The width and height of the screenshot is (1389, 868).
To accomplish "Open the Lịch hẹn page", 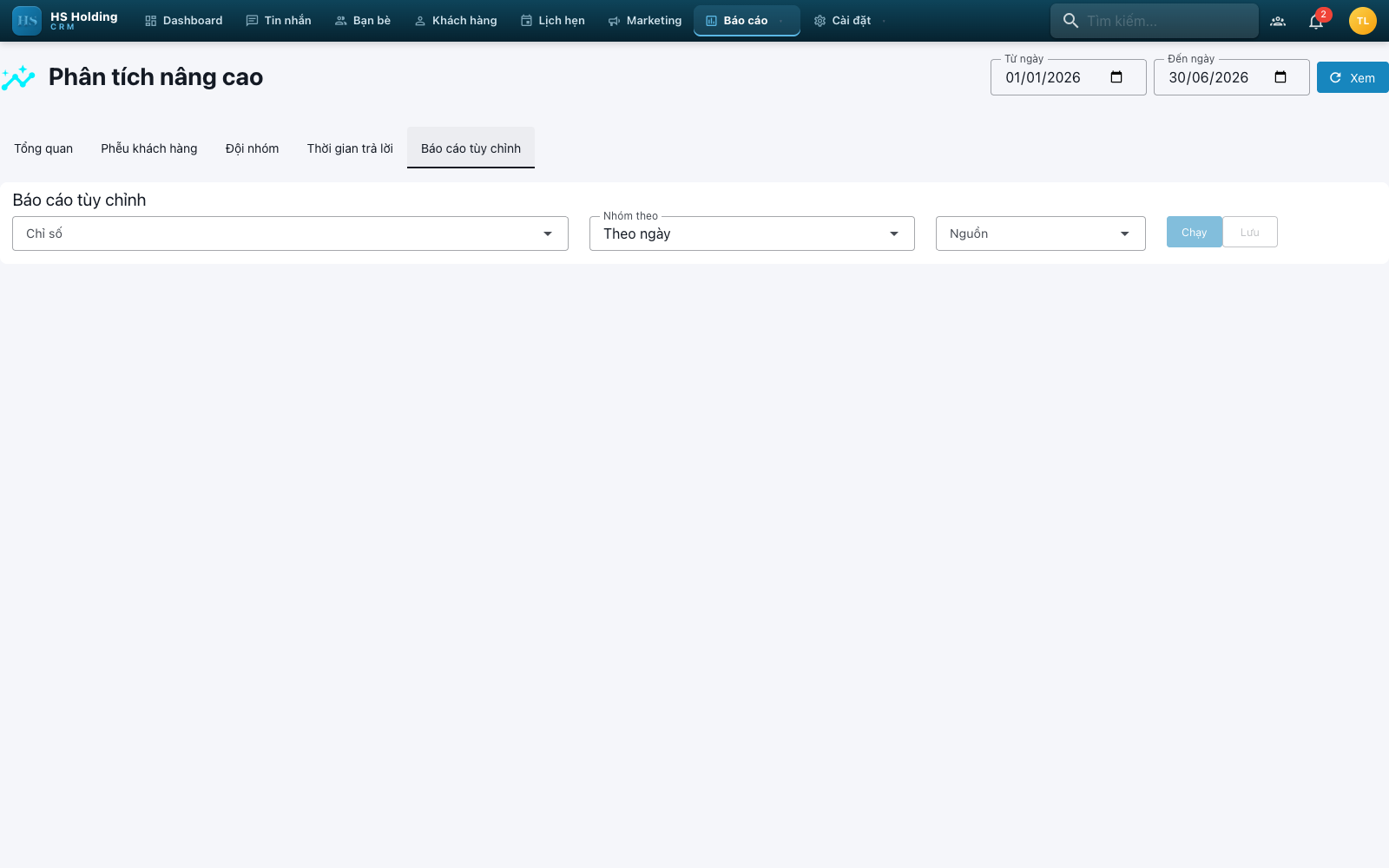I will tap(552, 21).
